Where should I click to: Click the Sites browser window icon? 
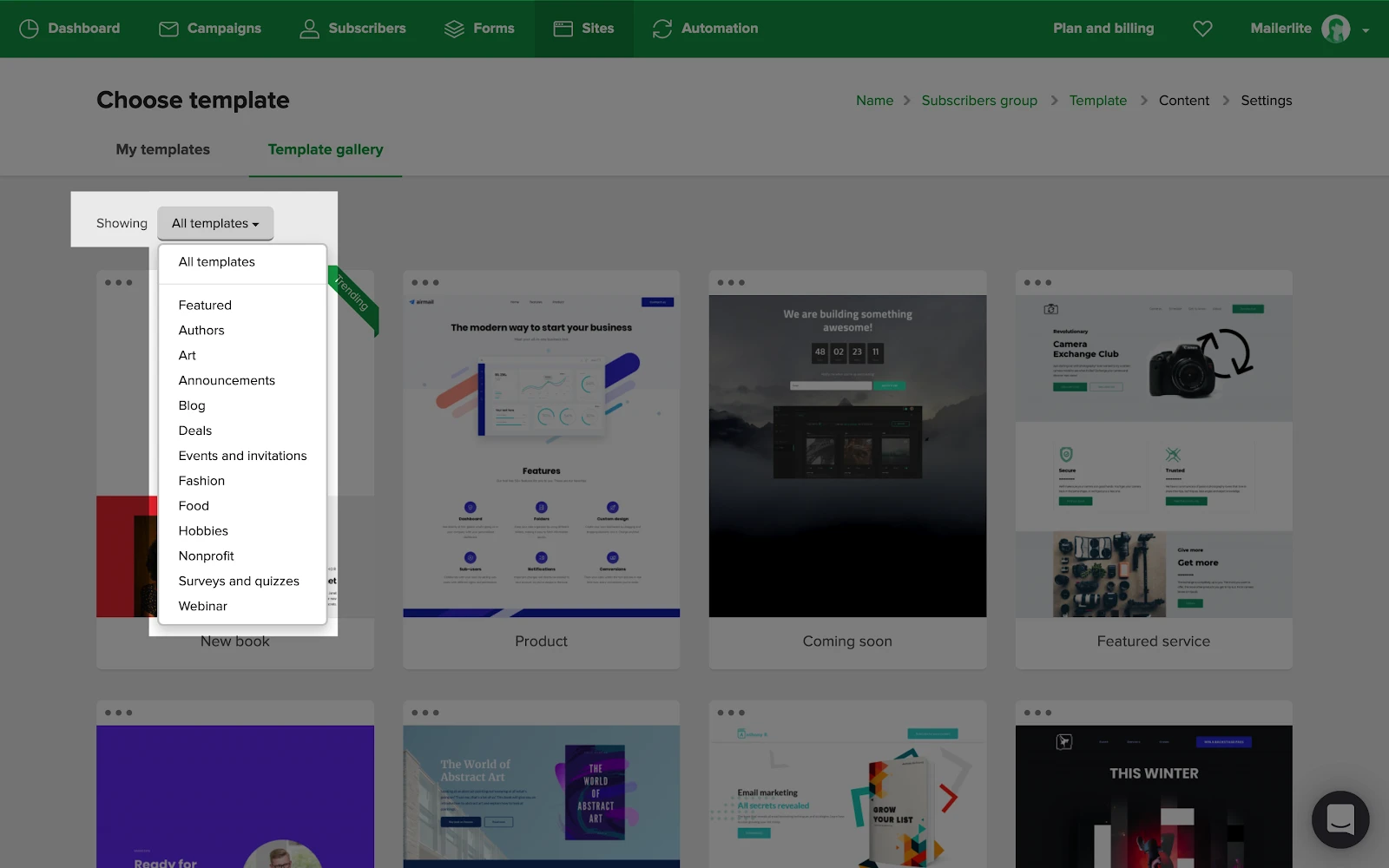(x=563, y=29)
